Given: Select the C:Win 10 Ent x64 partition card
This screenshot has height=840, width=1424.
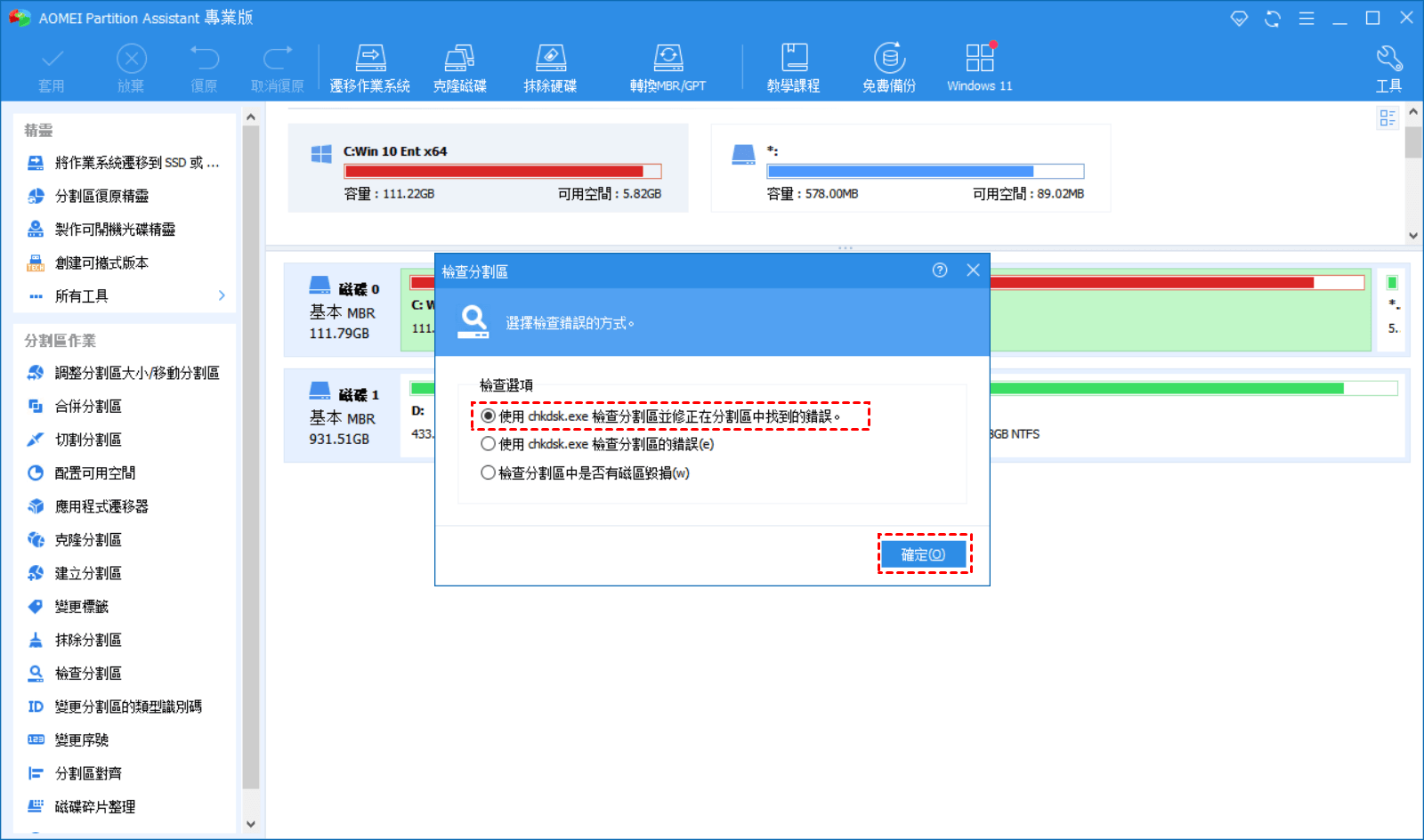Looking at the screenshot, I should click(x=488, y=168).
